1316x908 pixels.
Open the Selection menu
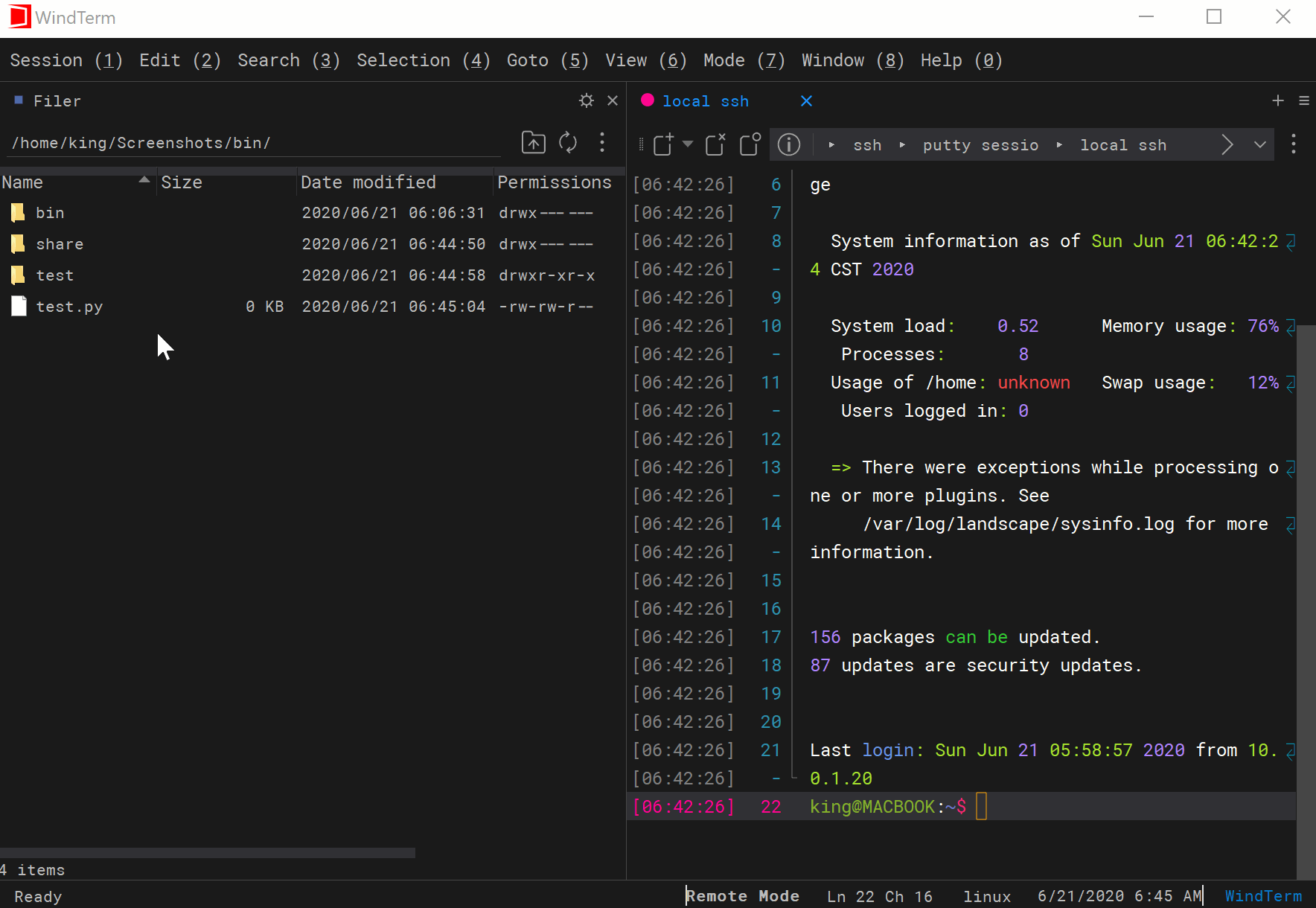coord(423,60)
